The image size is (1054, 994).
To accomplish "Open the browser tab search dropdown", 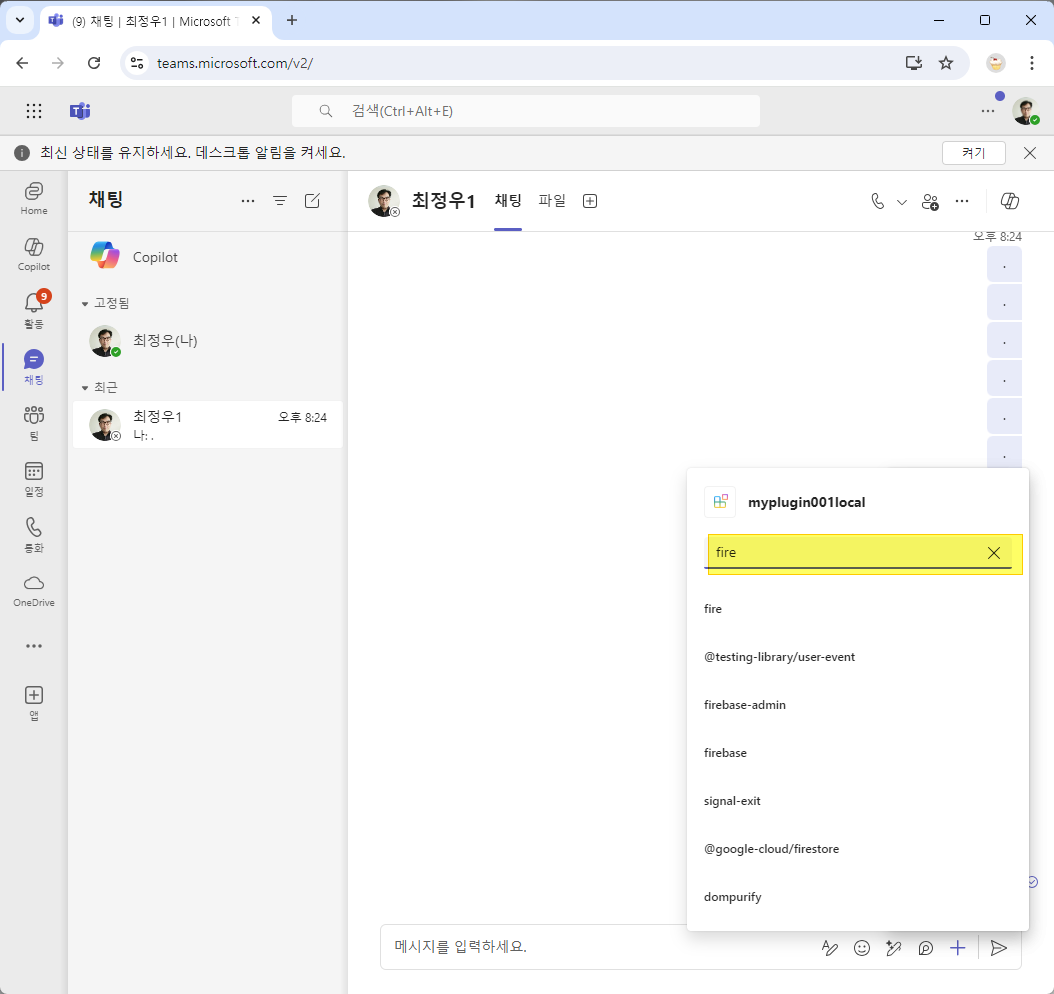I will pos(20,20).
